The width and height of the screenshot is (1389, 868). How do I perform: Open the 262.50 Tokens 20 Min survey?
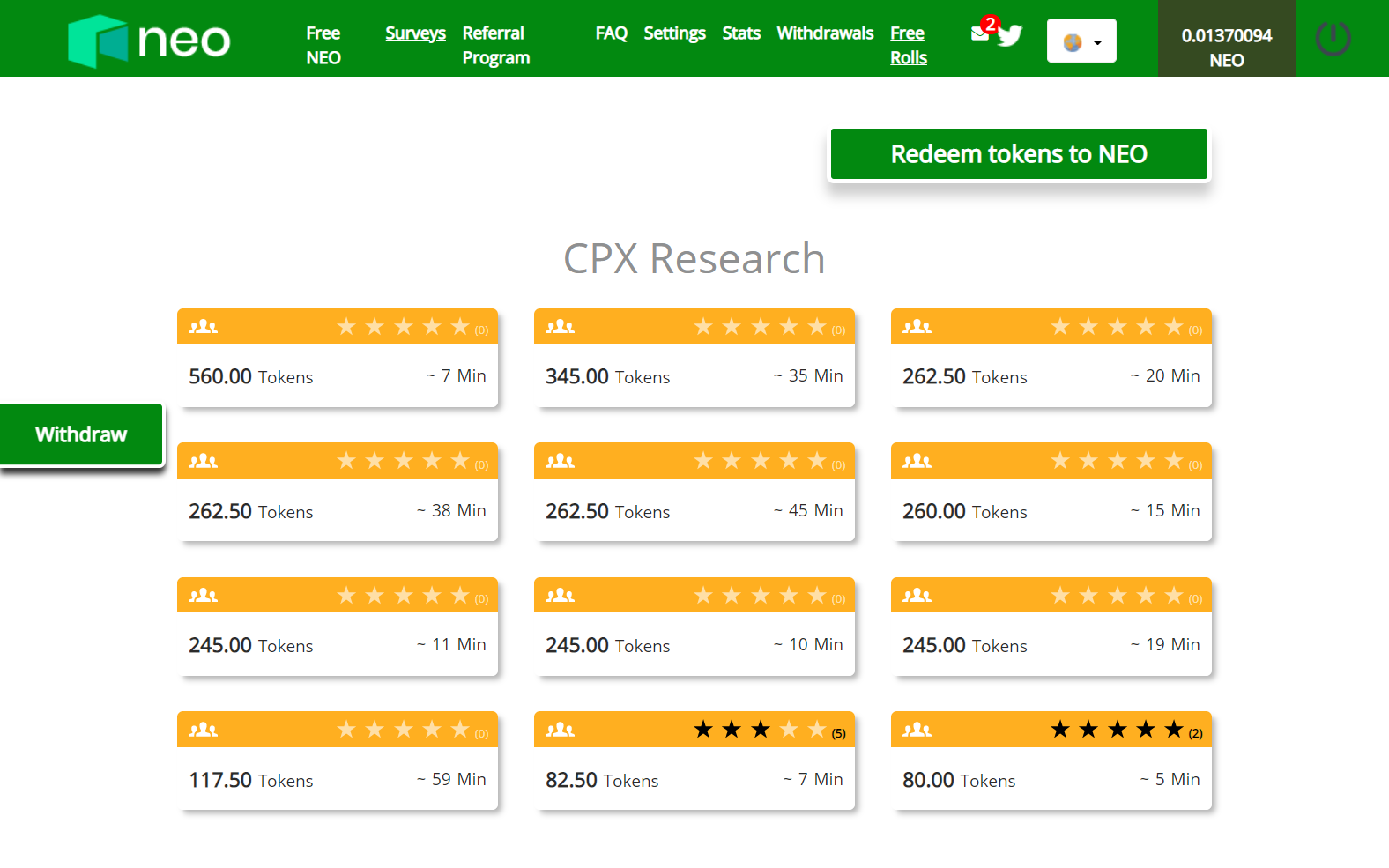click(1051, 358)
